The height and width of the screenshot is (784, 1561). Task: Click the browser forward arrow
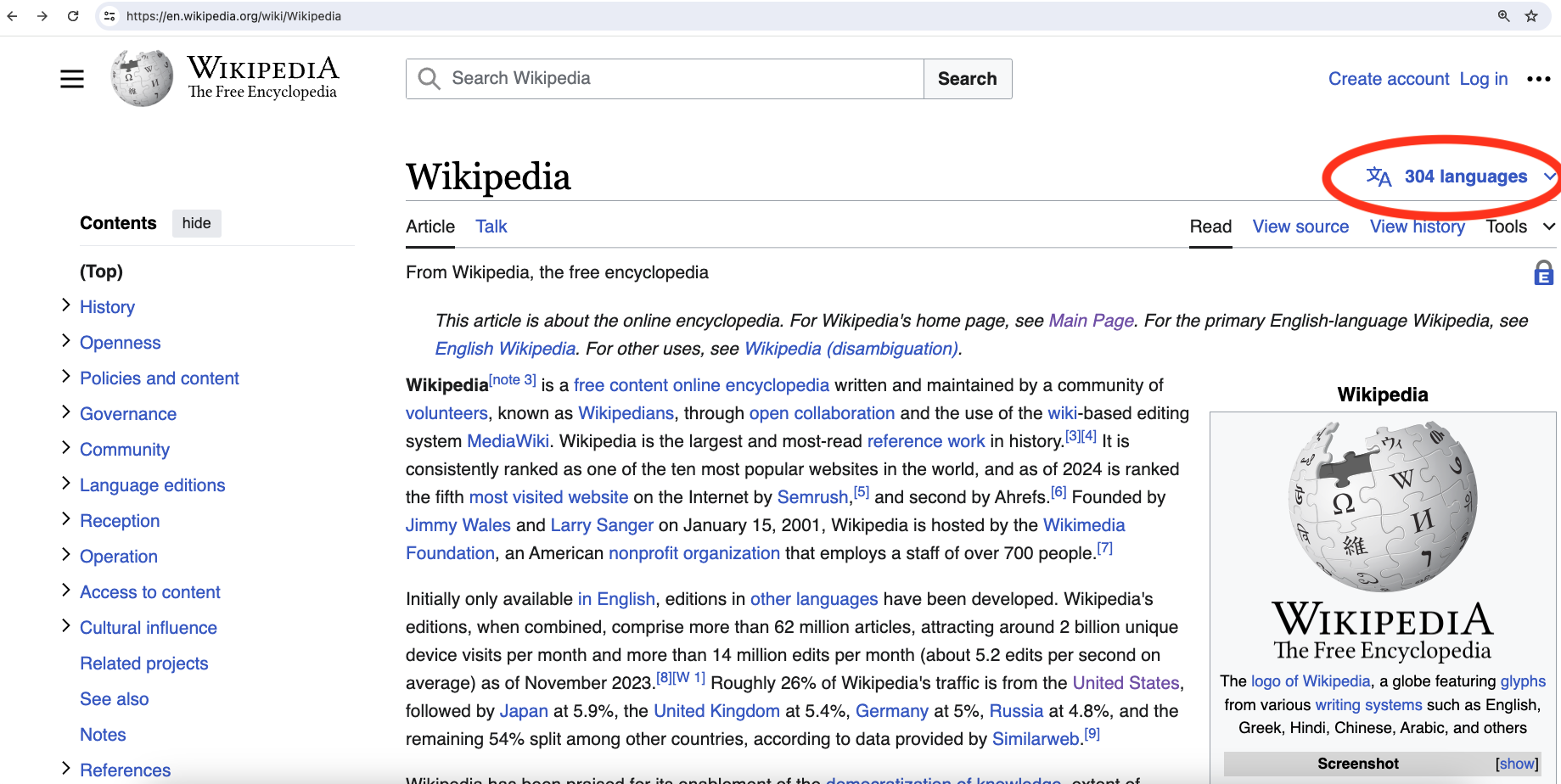(42, 16)
